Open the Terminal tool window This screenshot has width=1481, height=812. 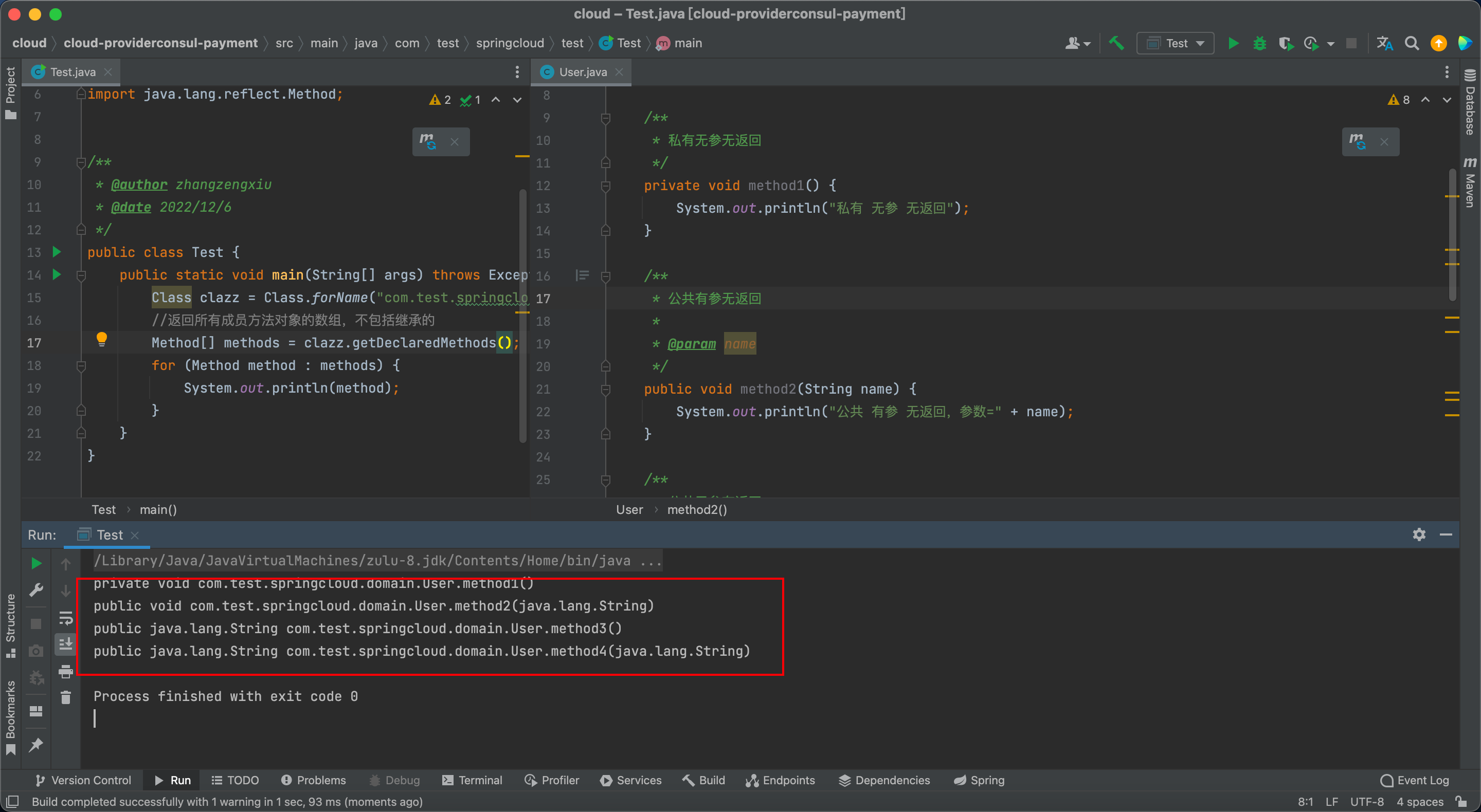[x=472, y=780]
